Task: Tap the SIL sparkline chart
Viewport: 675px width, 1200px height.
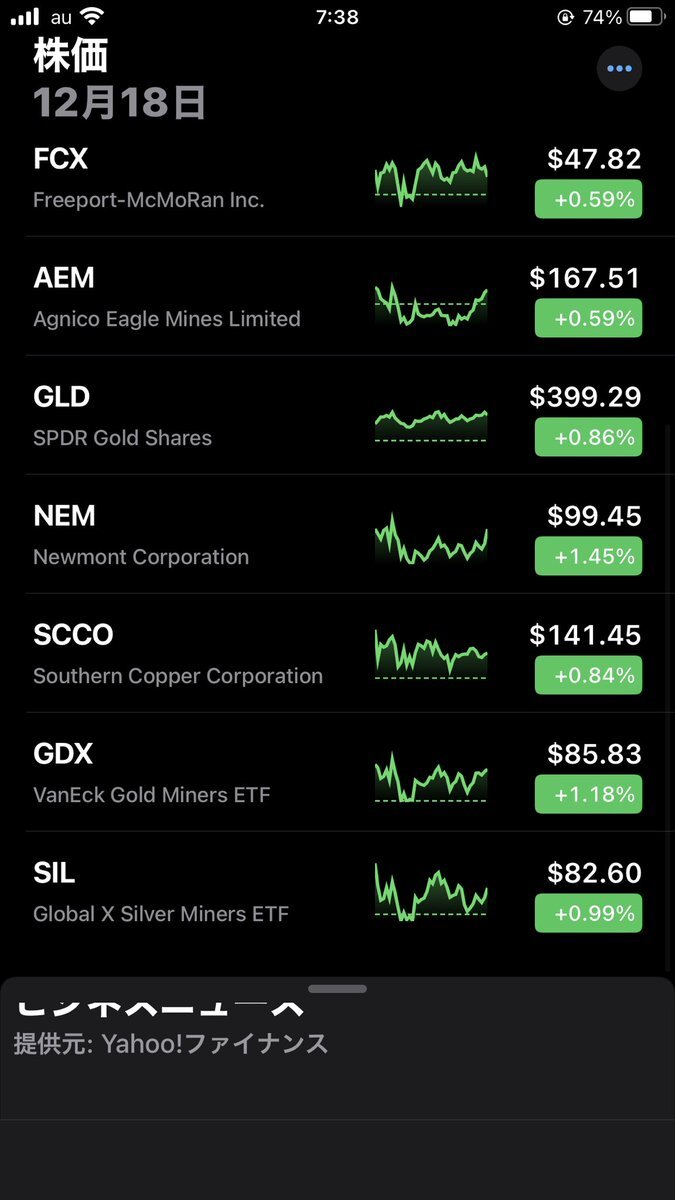Action: coord(431,893)
